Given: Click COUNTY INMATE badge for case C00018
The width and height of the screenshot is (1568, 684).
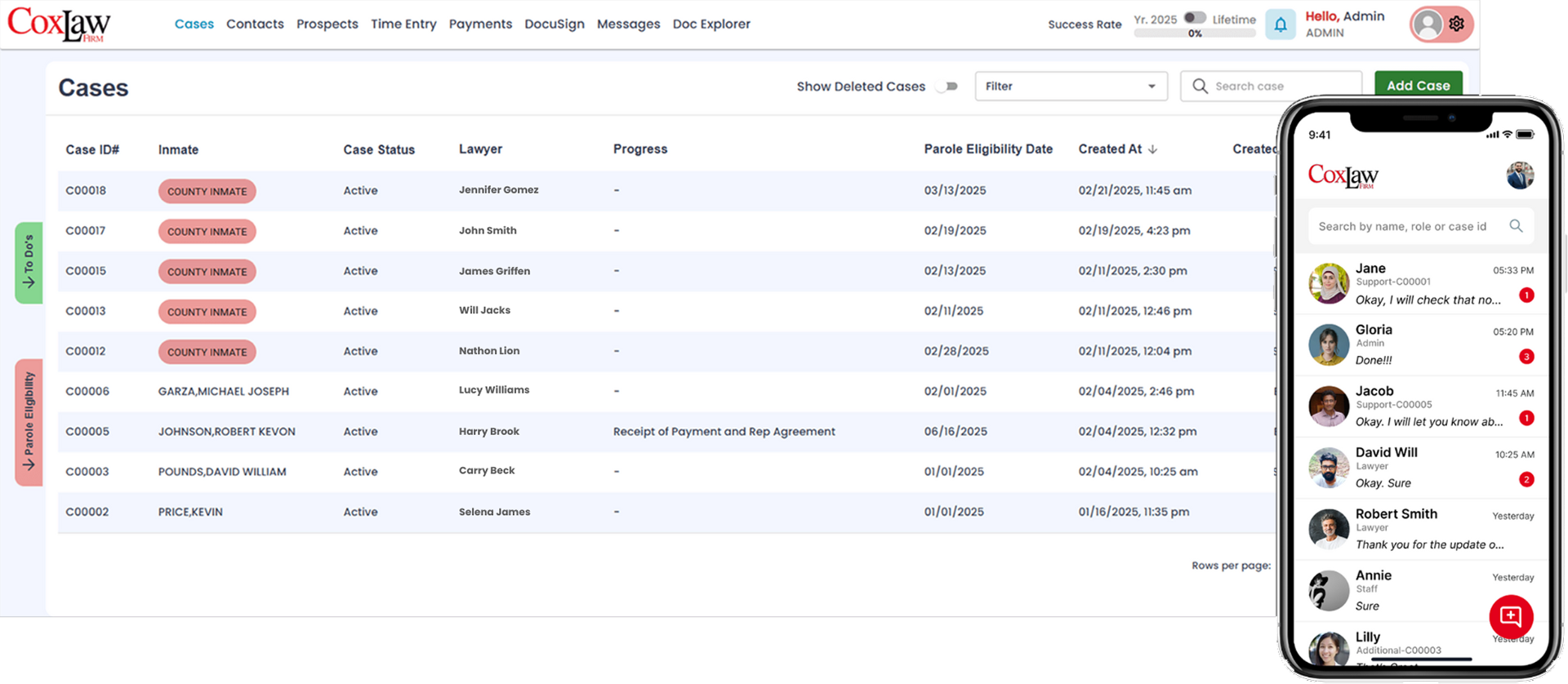Looking at the screenshot, I should (207, 191).
